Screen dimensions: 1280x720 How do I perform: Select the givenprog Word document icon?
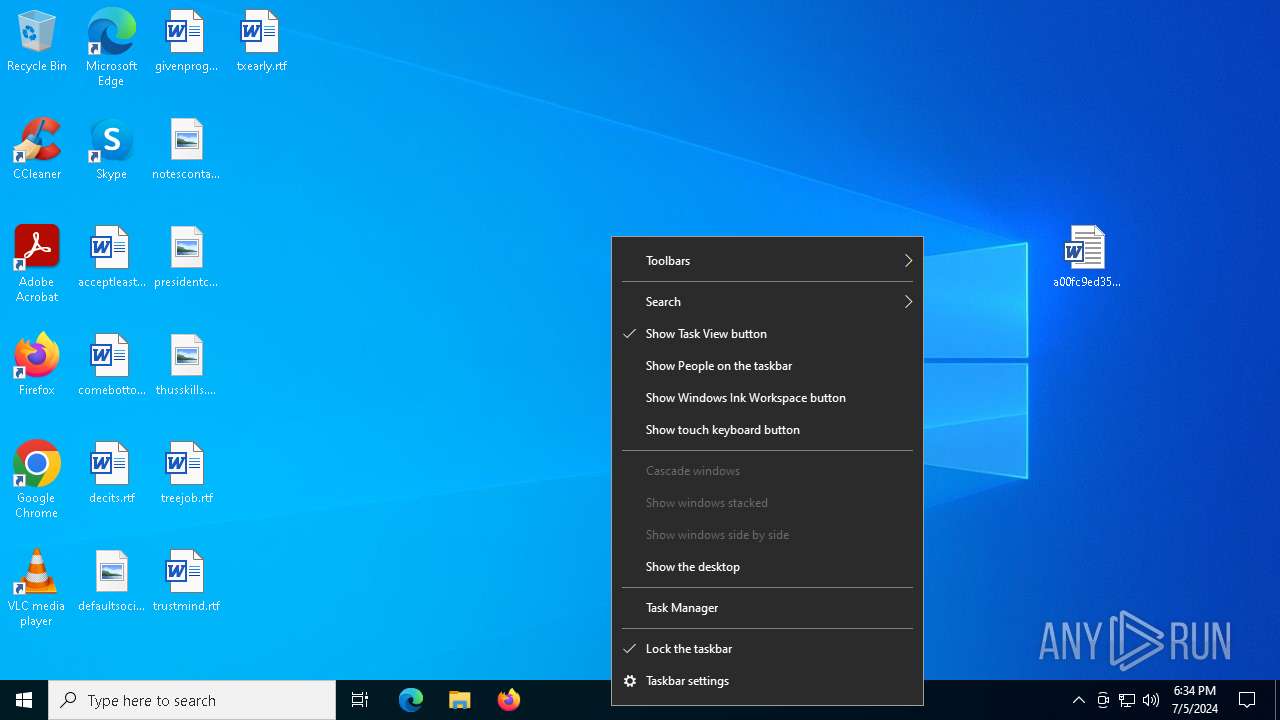[x=186, y=41]
